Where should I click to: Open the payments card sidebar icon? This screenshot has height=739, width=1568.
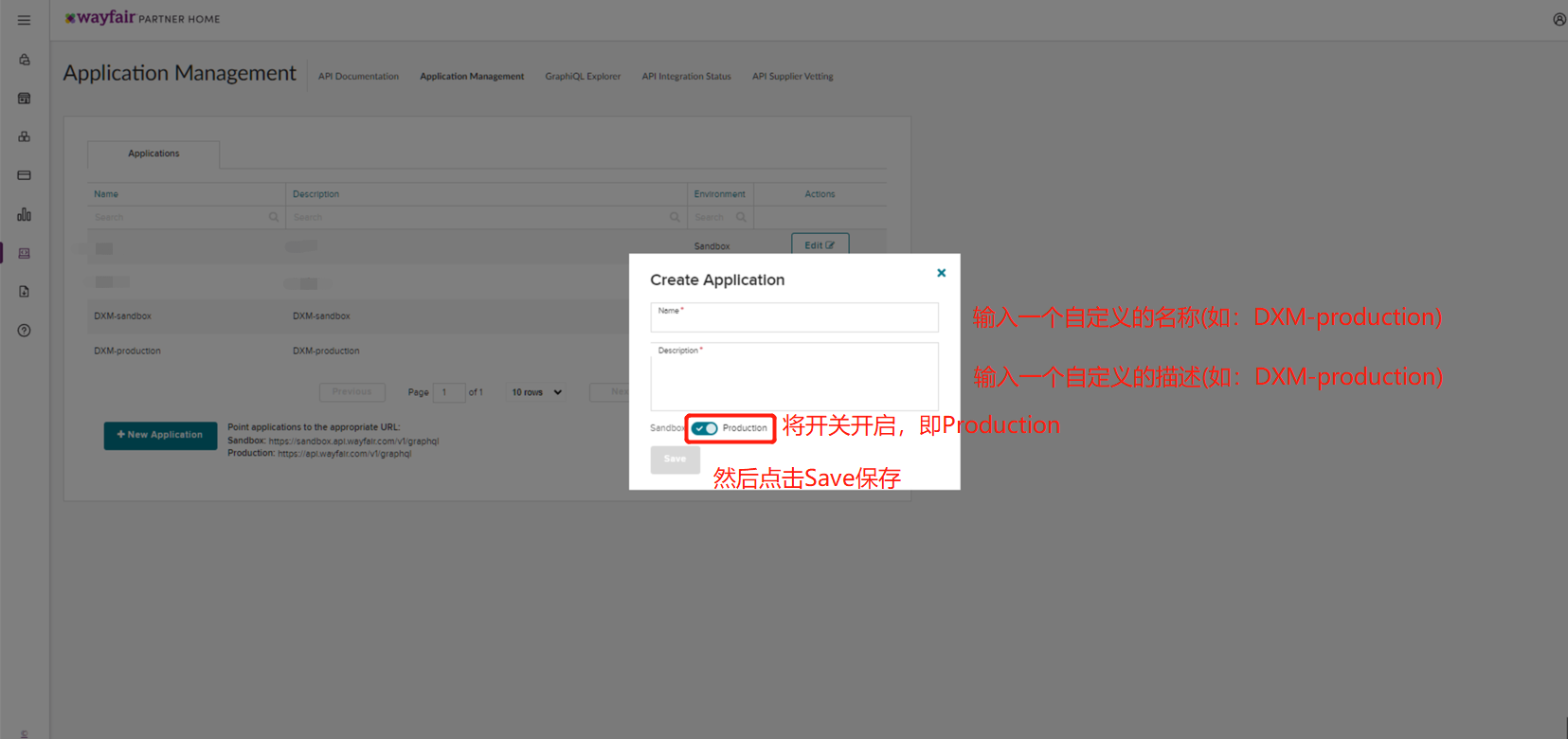pos(25,175)
